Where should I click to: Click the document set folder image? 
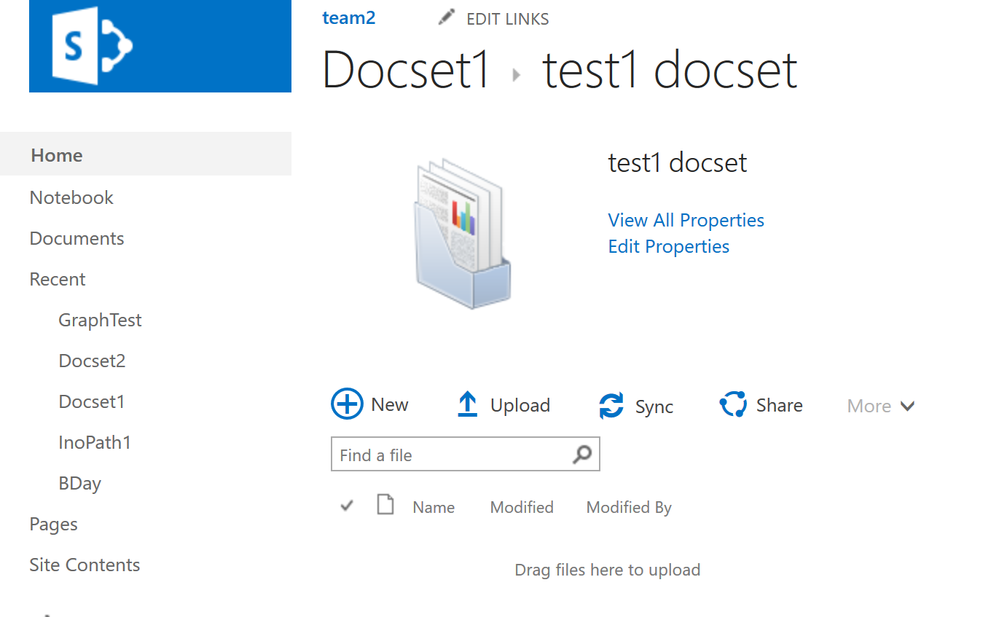463,234
